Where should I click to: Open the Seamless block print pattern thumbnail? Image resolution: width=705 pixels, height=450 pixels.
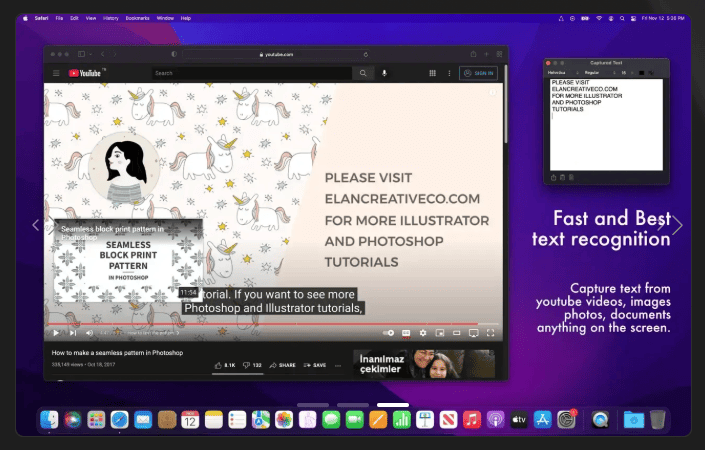(x=128, y=260)
